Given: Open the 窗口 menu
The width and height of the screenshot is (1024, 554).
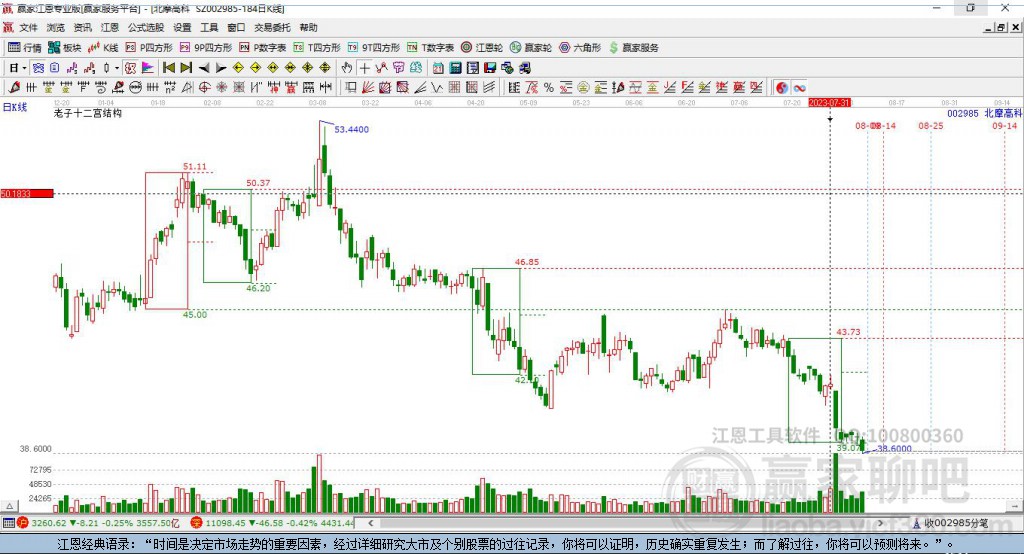Looking at the screenshot, I should coord(236,27).
